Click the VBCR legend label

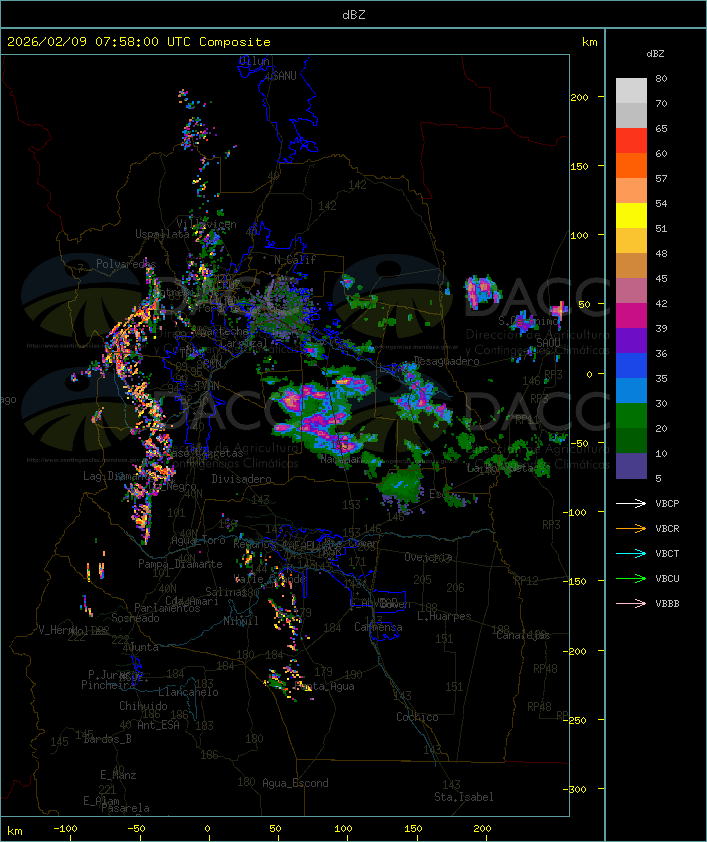[x=667, y=528]
